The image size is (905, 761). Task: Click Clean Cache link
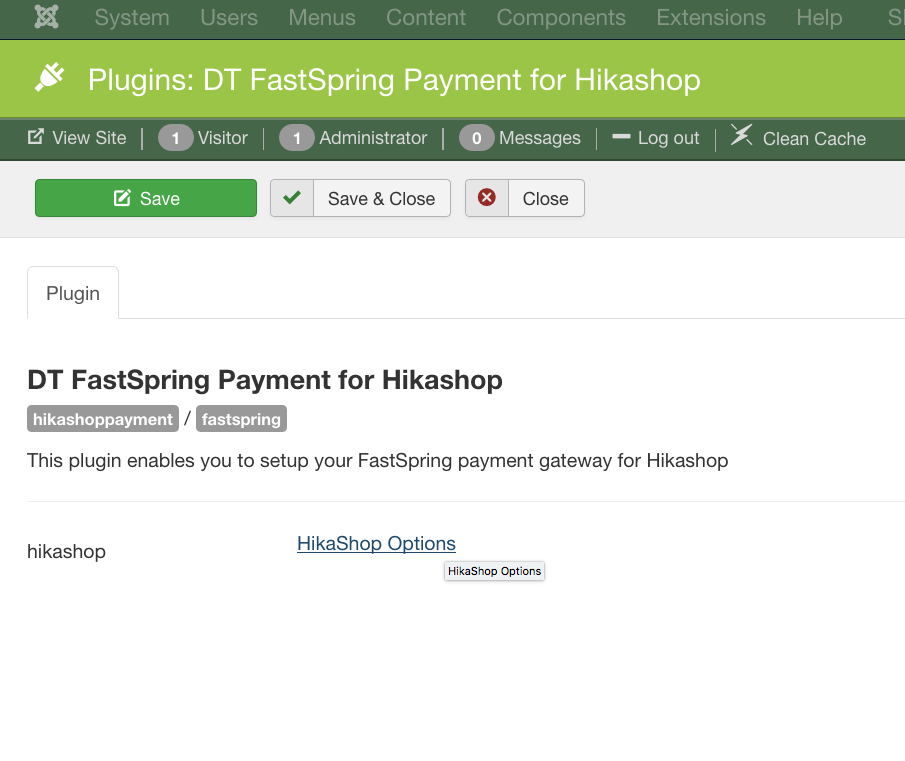[814, 138]
